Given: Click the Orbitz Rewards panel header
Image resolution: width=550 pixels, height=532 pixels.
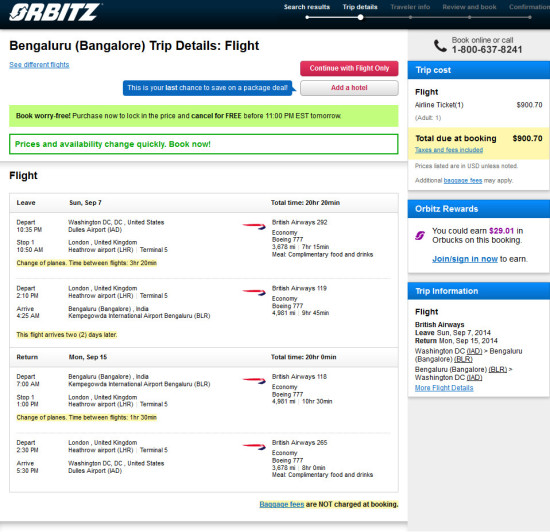Looking at the screenshot, I should (x=478, y=209).
